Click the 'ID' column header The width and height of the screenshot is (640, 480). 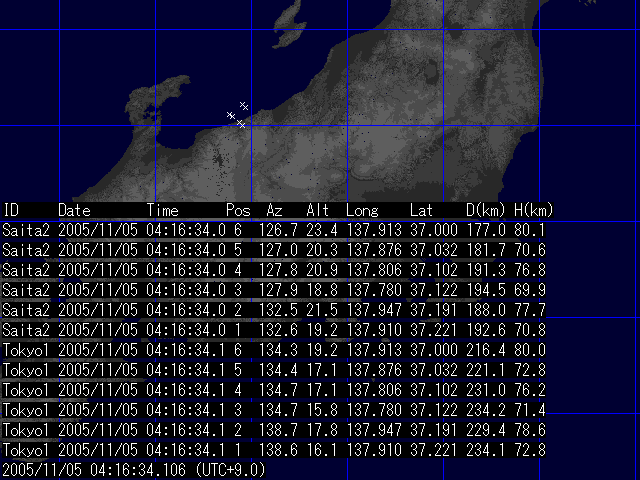point(11,211)
